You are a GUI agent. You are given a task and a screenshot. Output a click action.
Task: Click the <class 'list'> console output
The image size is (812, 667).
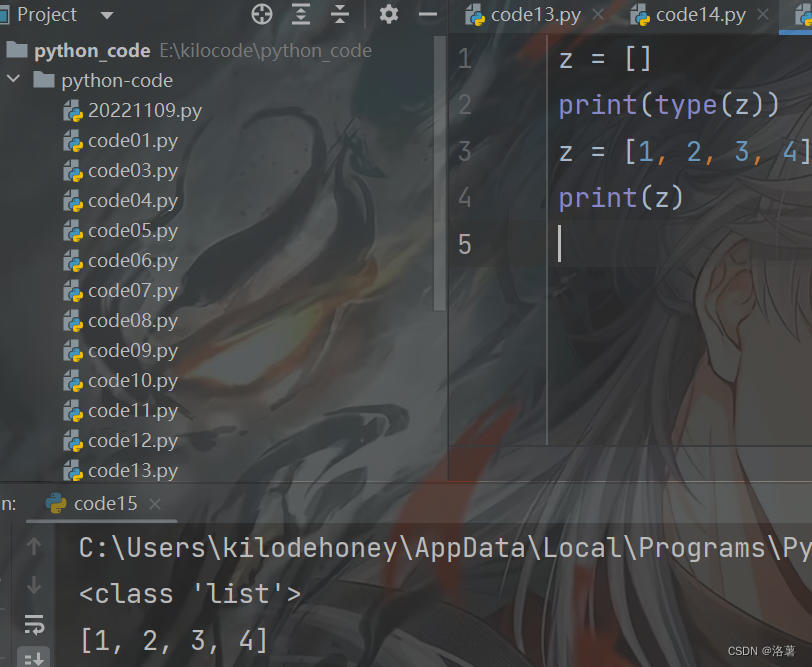coord(190,593)
